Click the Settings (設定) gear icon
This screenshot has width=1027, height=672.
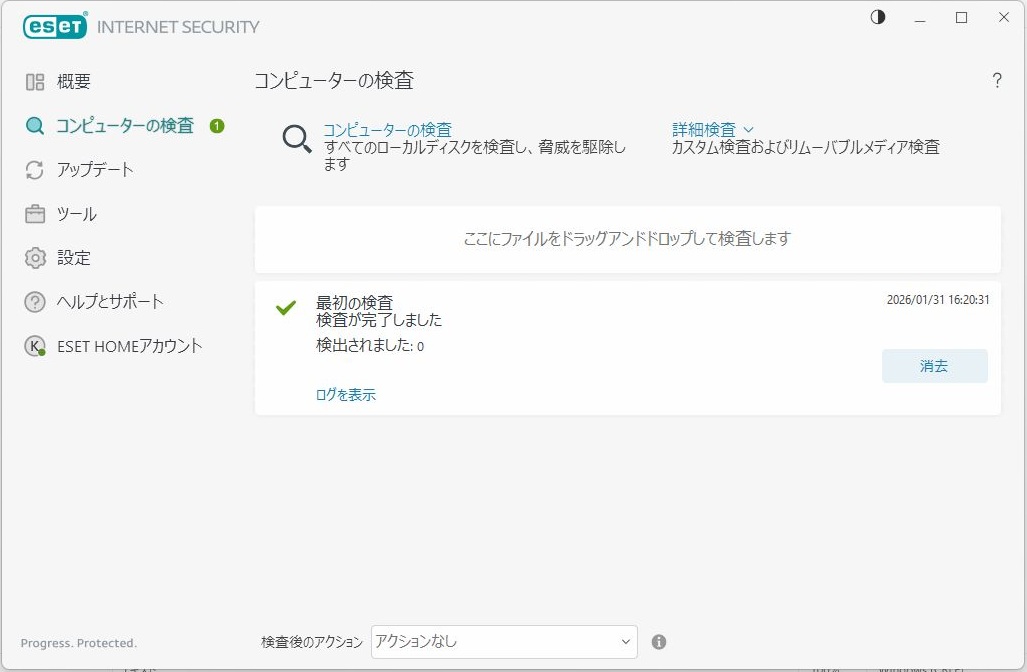click(x=35, y=258)
